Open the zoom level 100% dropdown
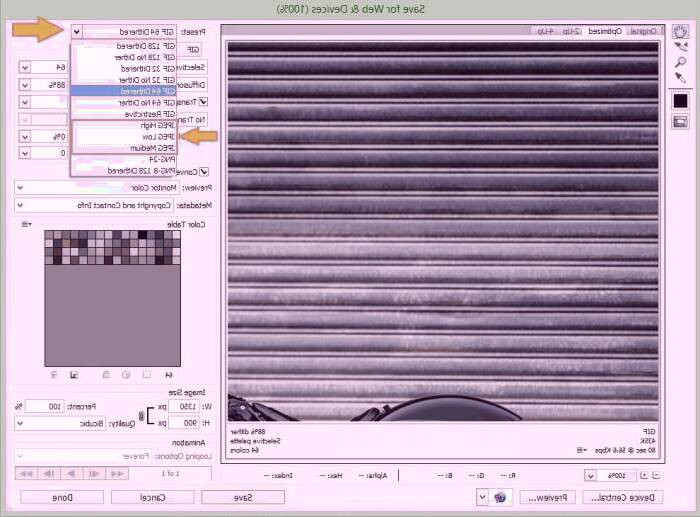 click(590, 475)
